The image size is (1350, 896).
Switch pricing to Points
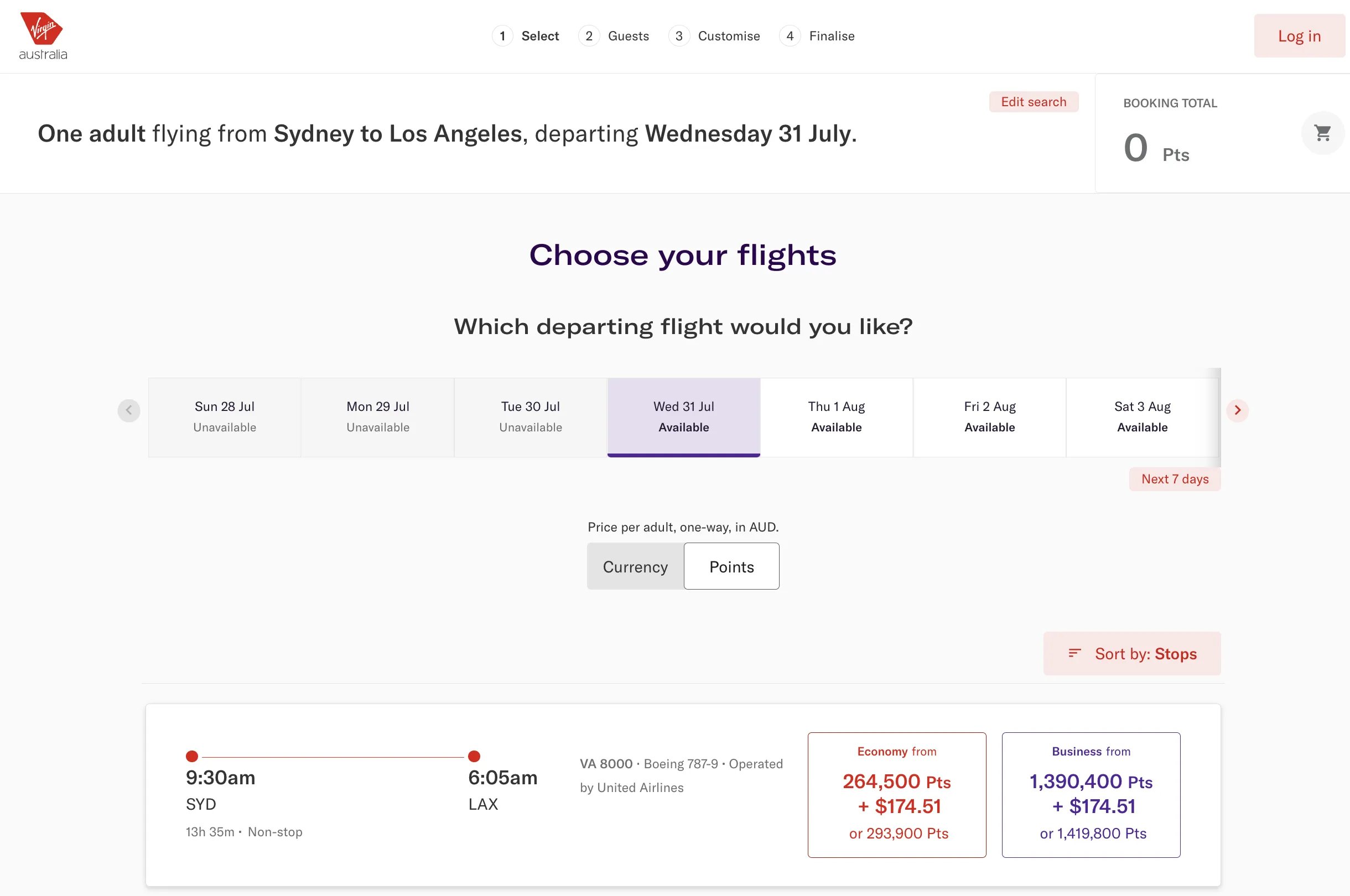click(x=731, y=566)
